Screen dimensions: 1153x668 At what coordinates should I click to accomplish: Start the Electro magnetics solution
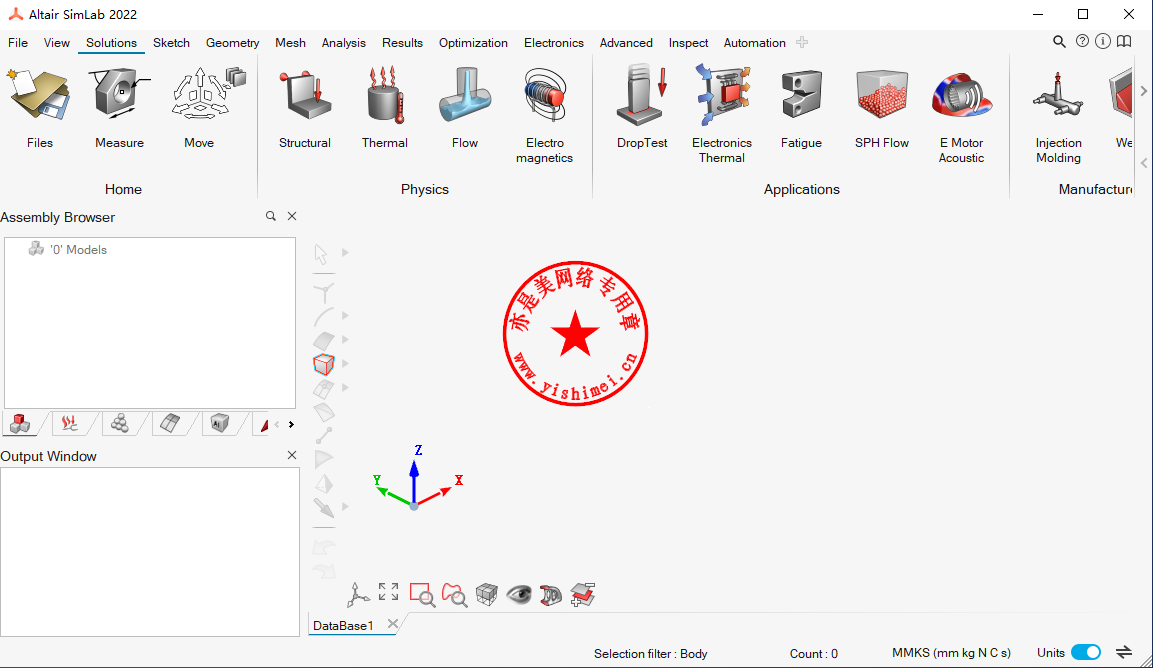point(544,115)
